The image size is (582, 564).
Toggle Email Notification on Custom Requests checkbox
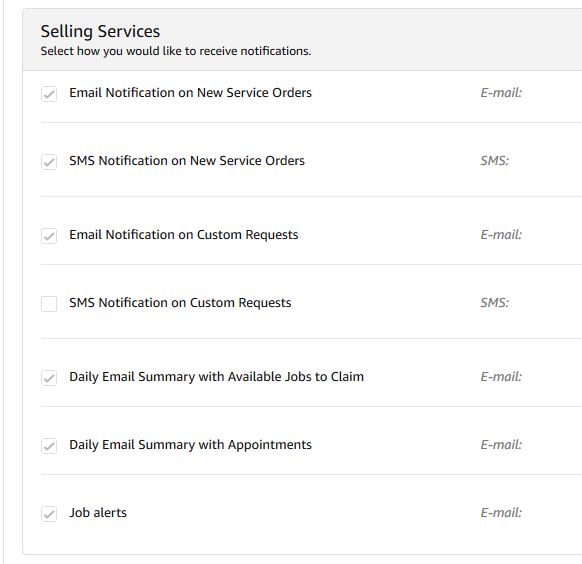click(49, 236)
